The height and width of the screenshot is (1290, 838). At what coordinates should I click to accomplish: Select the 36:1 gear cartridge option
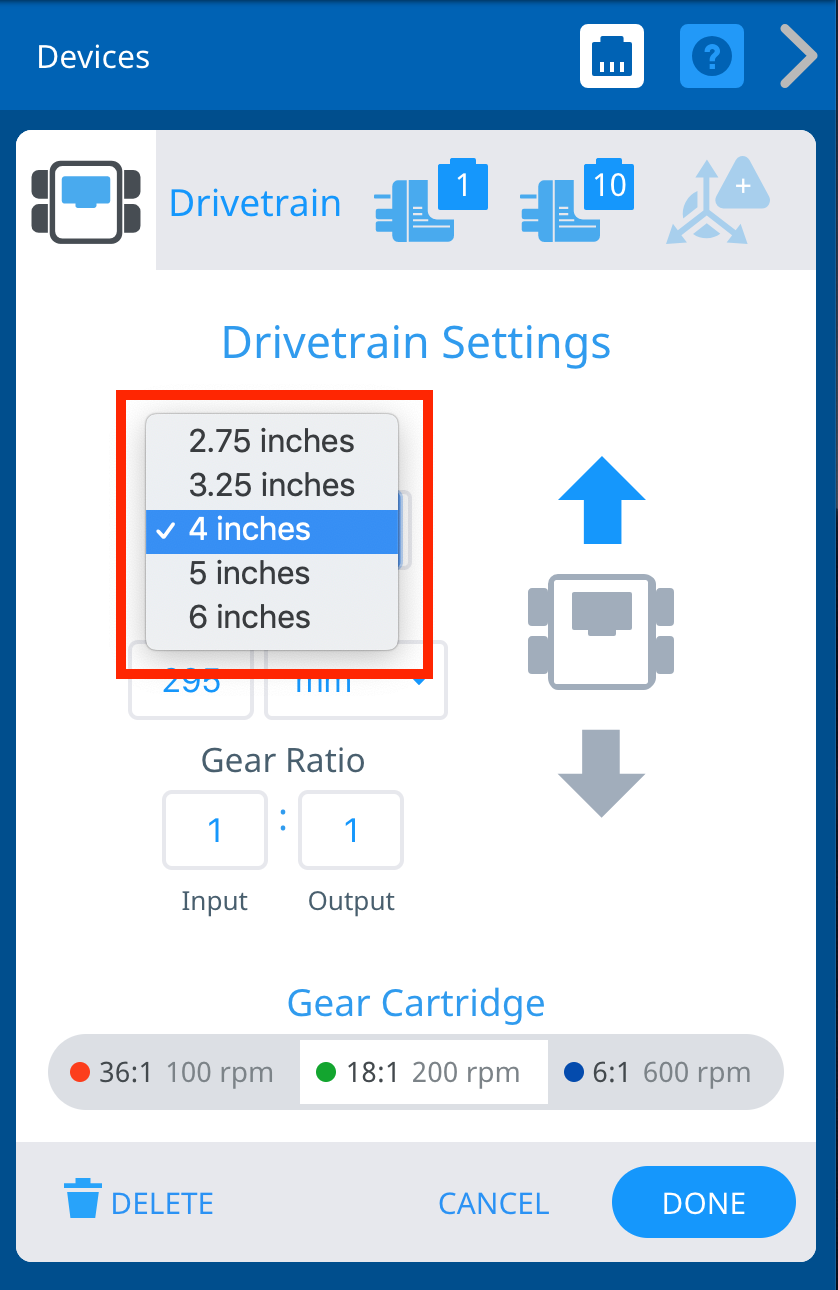click(170, 1071)
